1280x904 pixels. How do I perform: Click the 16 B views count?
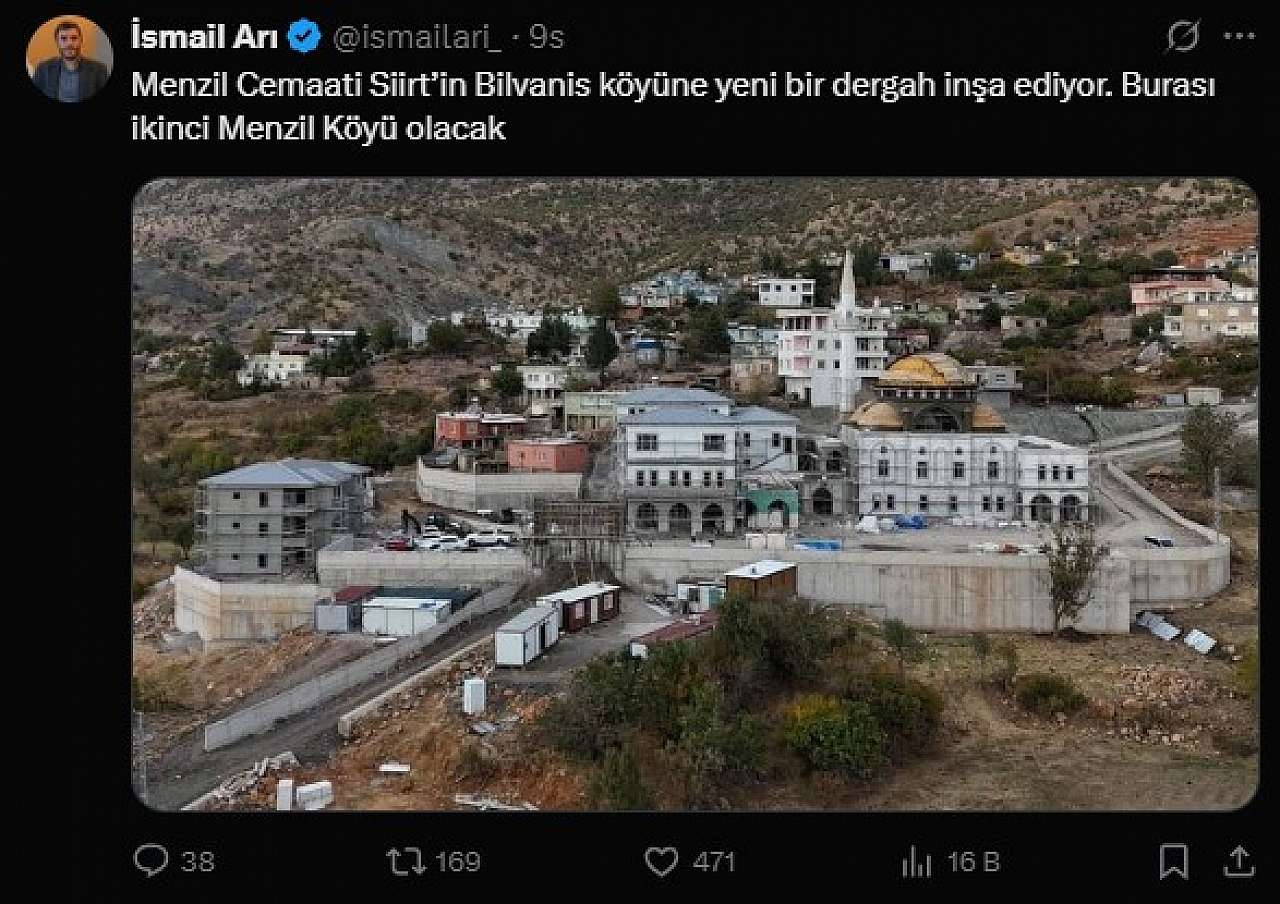pos(974,862)
